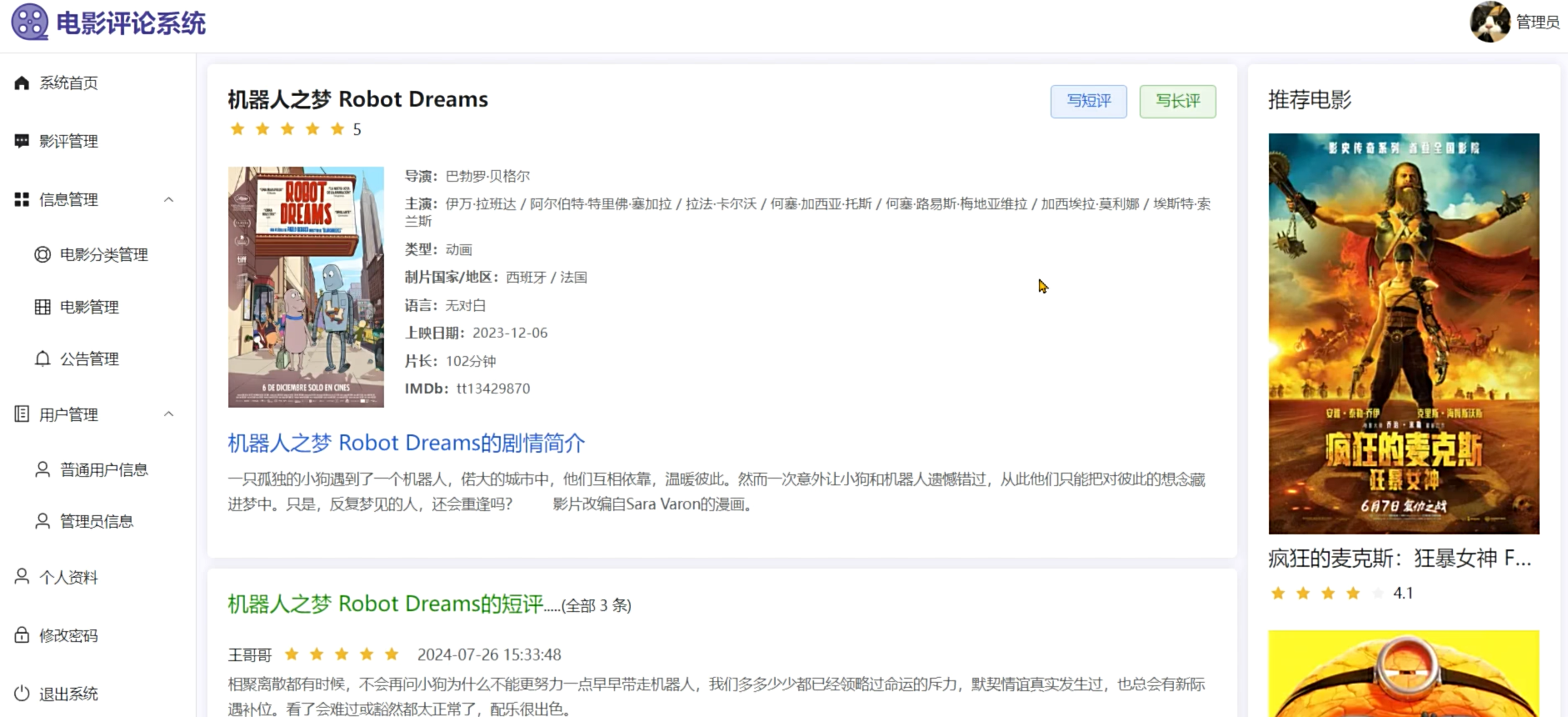
Task: Click the lifebuoy icon for 电影分类管理
Action: [x=42, y=254]
